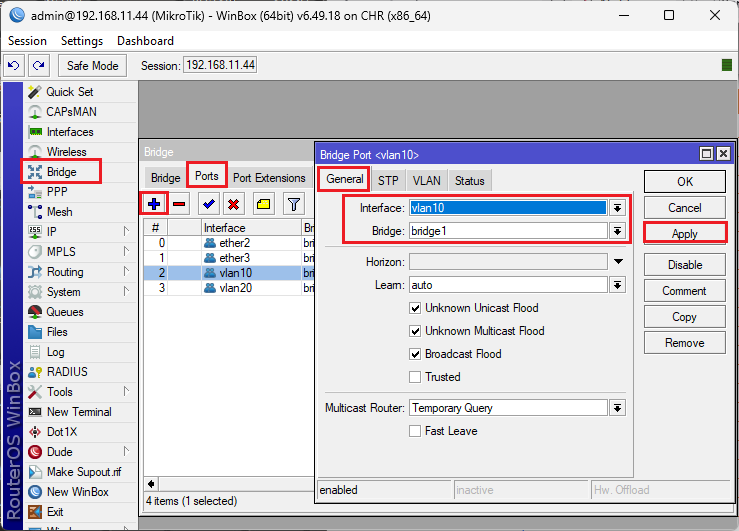Open the Multicast Router dropdown
The height and width of the screenshot is (531, 739).
tap(618, 408)
